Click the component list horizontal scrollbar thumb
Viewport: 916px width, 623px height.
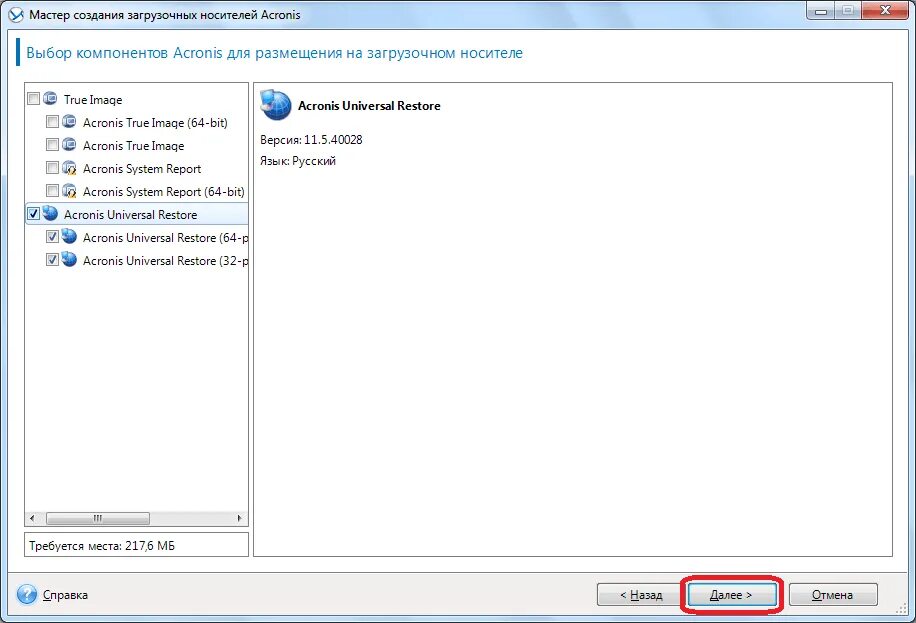[98, 518]
